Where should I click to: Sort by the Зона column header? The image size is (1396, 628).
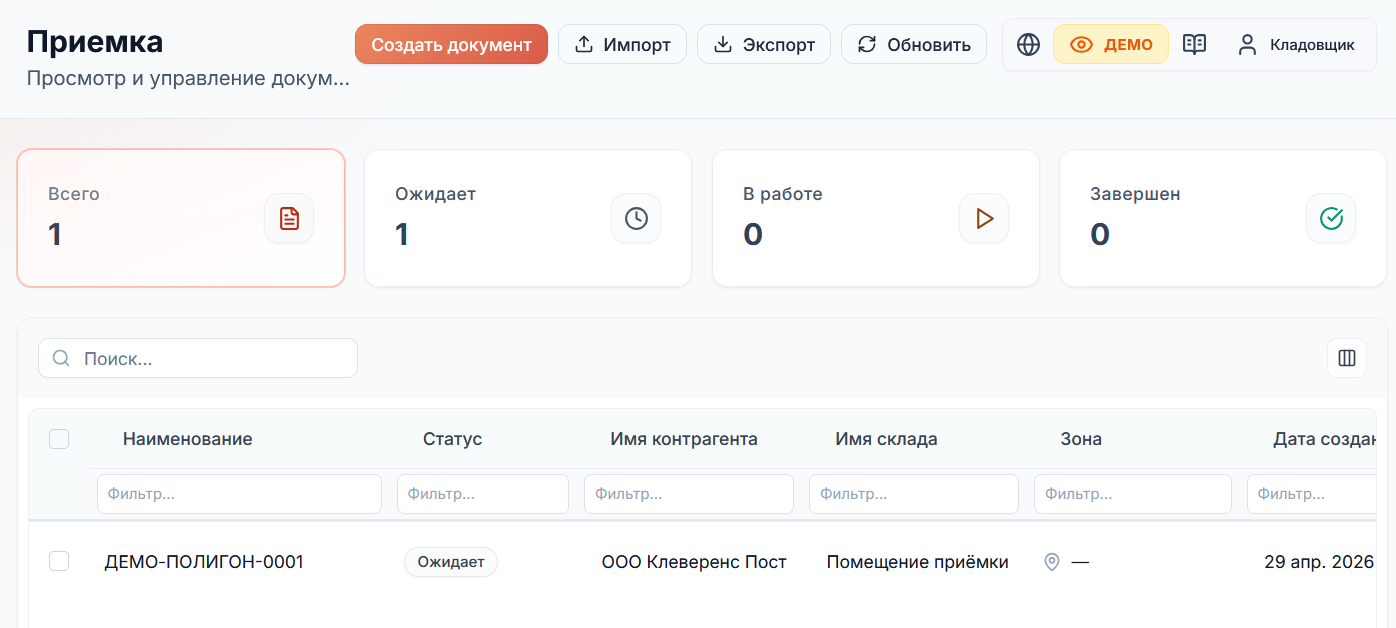click(1081, 439)
